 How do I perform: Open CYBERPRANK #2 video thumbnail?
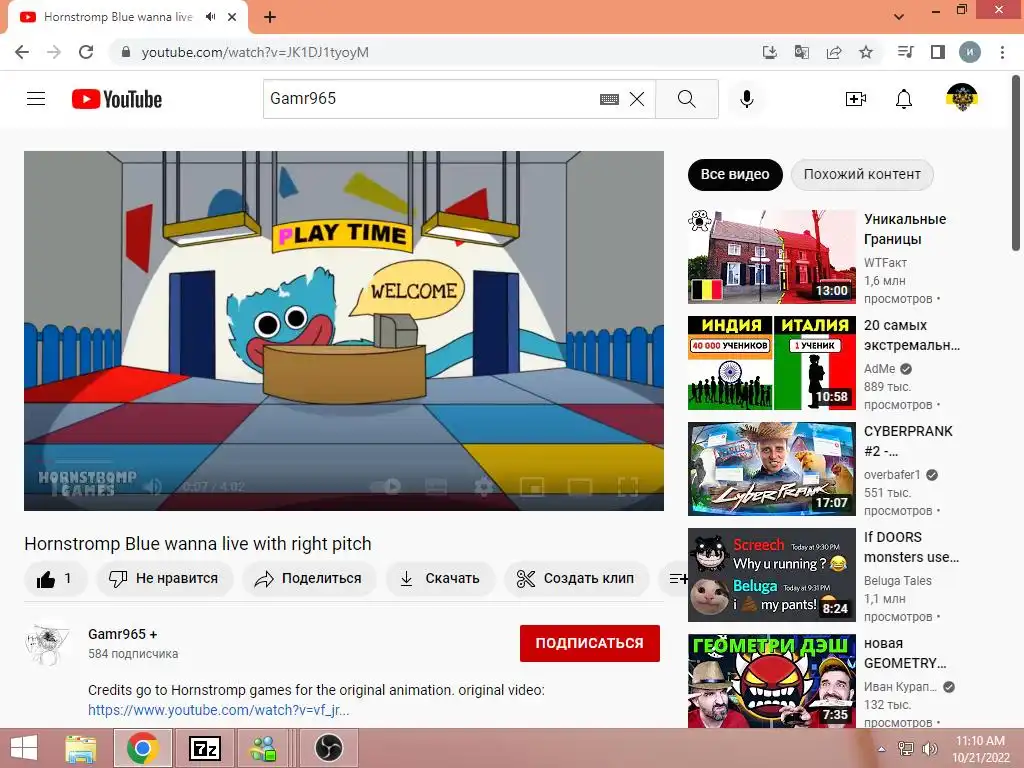pyautogui.click(x=771, y=468)
